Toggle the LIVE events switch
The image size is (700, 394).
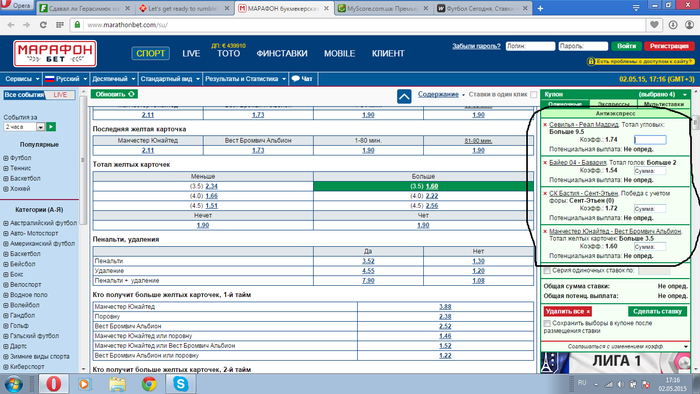point(60,95)
